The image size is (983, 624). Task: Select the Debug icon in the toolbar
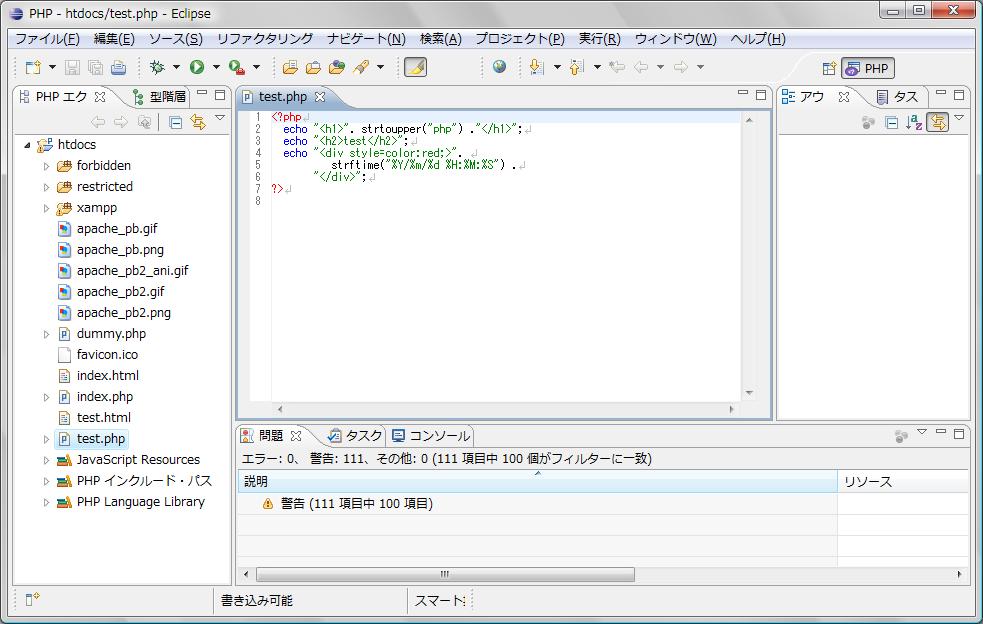(157, 67)
